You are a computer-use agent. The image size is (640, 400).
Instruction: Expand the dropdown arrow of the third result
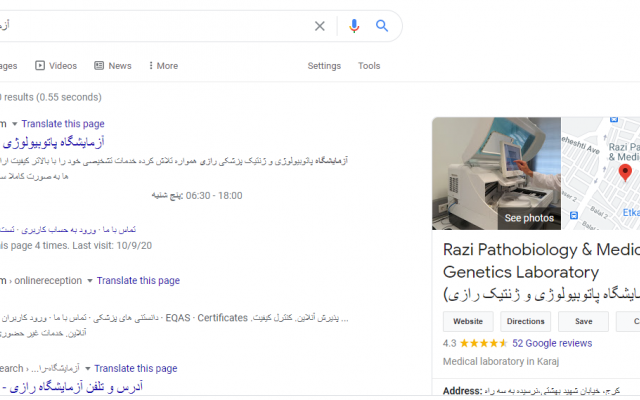point(87,369)
